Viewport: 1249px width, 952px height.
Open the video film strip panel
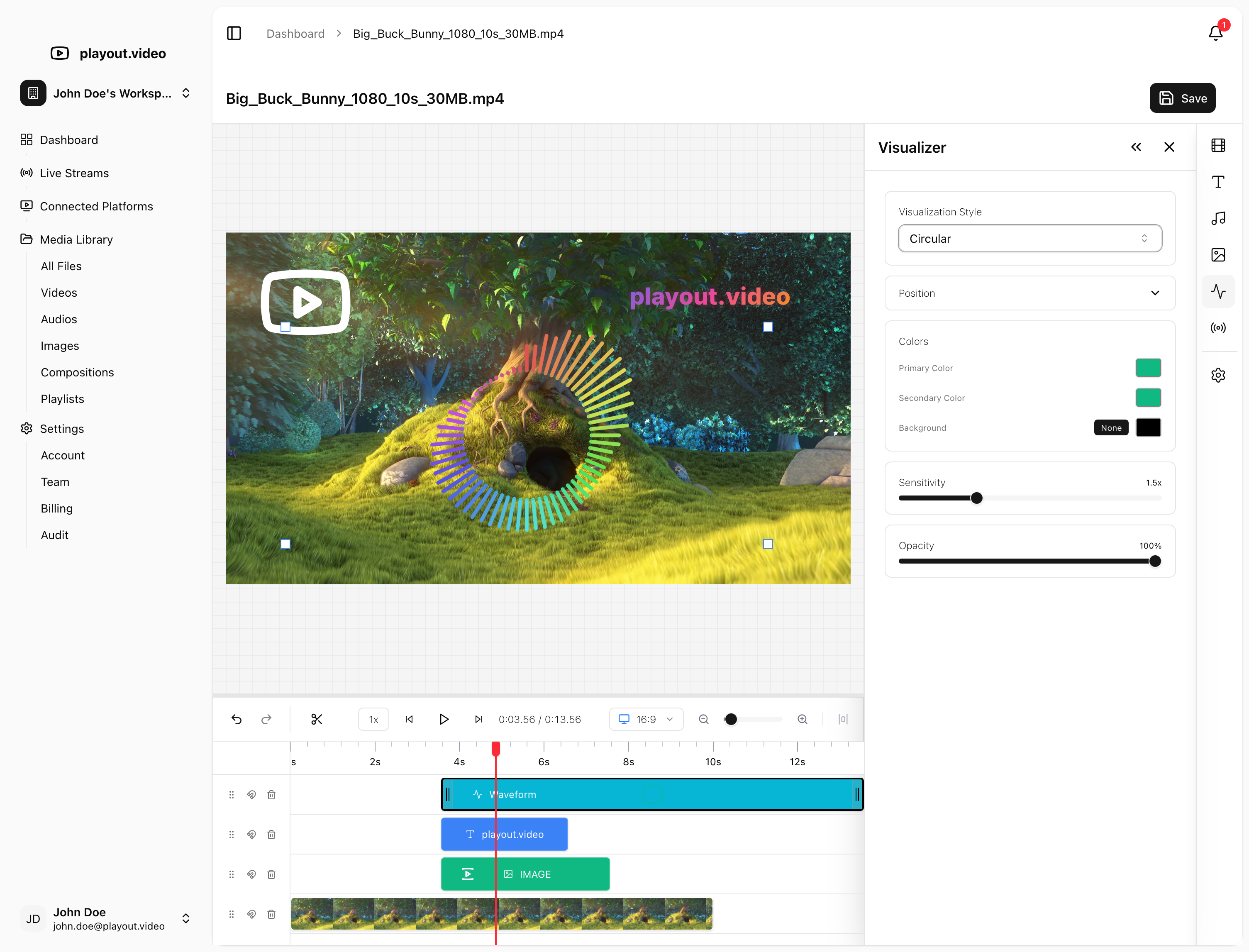[1218, 146]
